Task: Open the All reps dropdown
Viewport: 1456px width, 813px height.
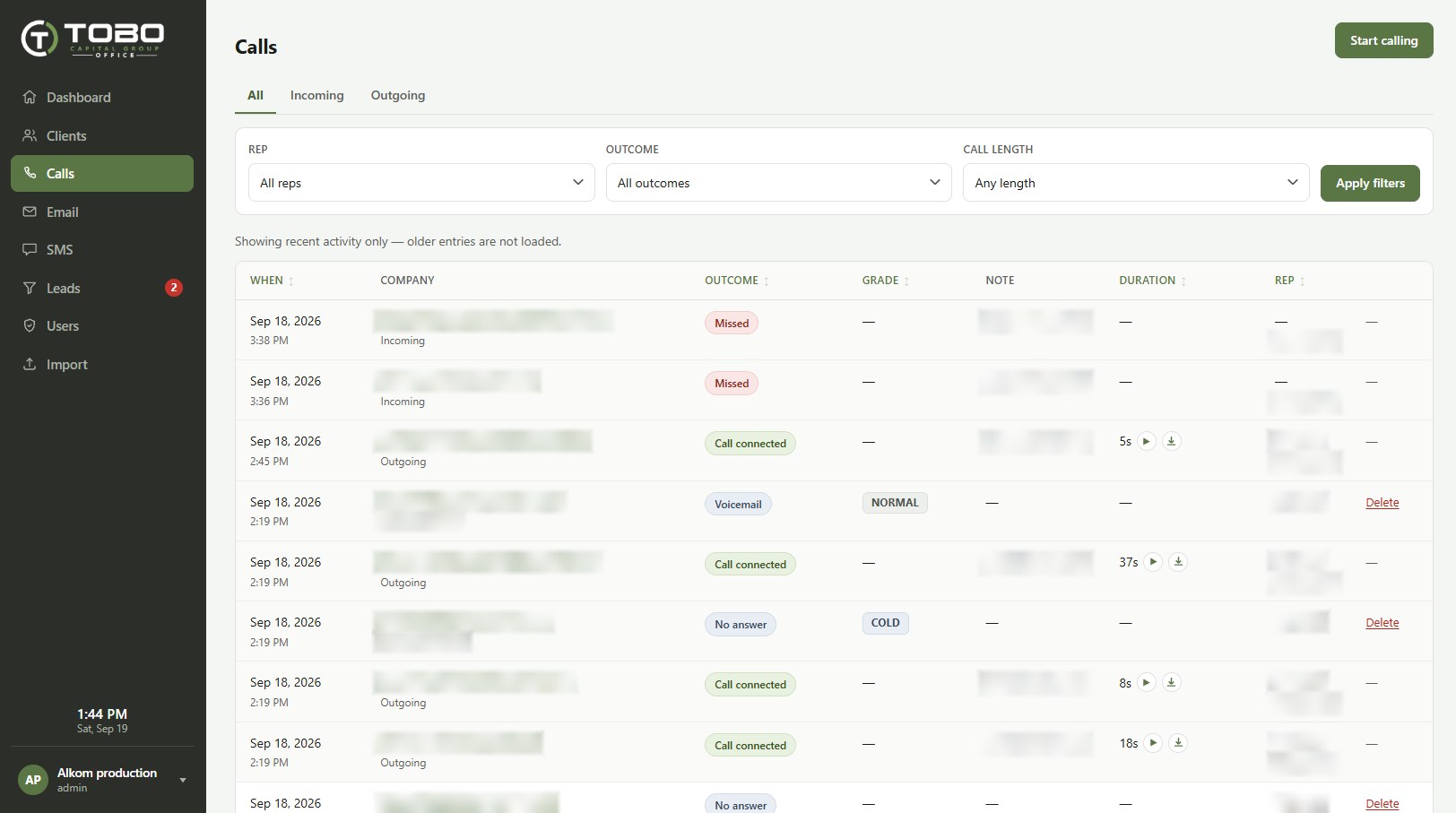Action: (x=421, y=183)
